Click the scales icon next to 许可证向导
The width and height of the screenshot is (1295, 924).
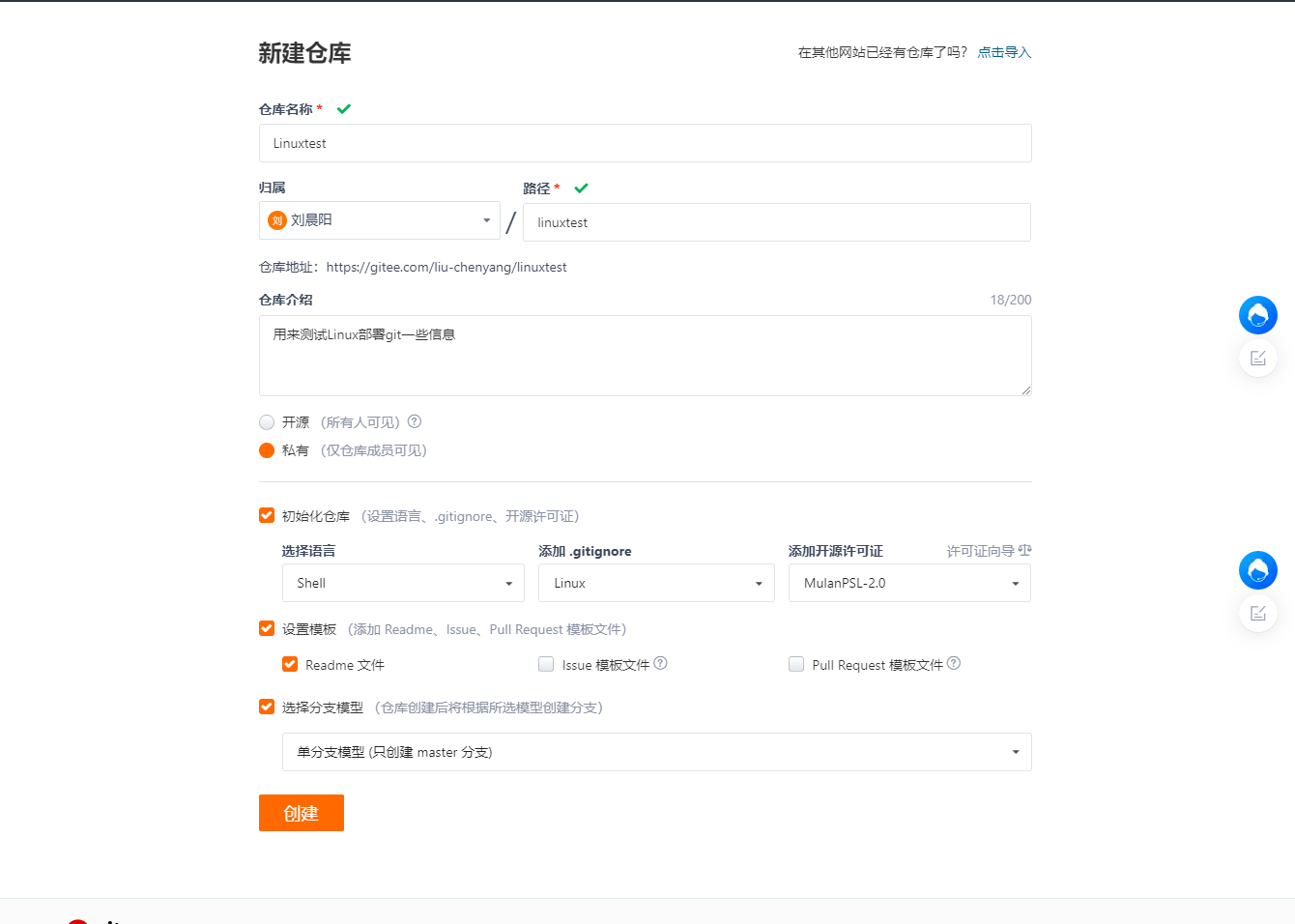tap(1025, 550)
